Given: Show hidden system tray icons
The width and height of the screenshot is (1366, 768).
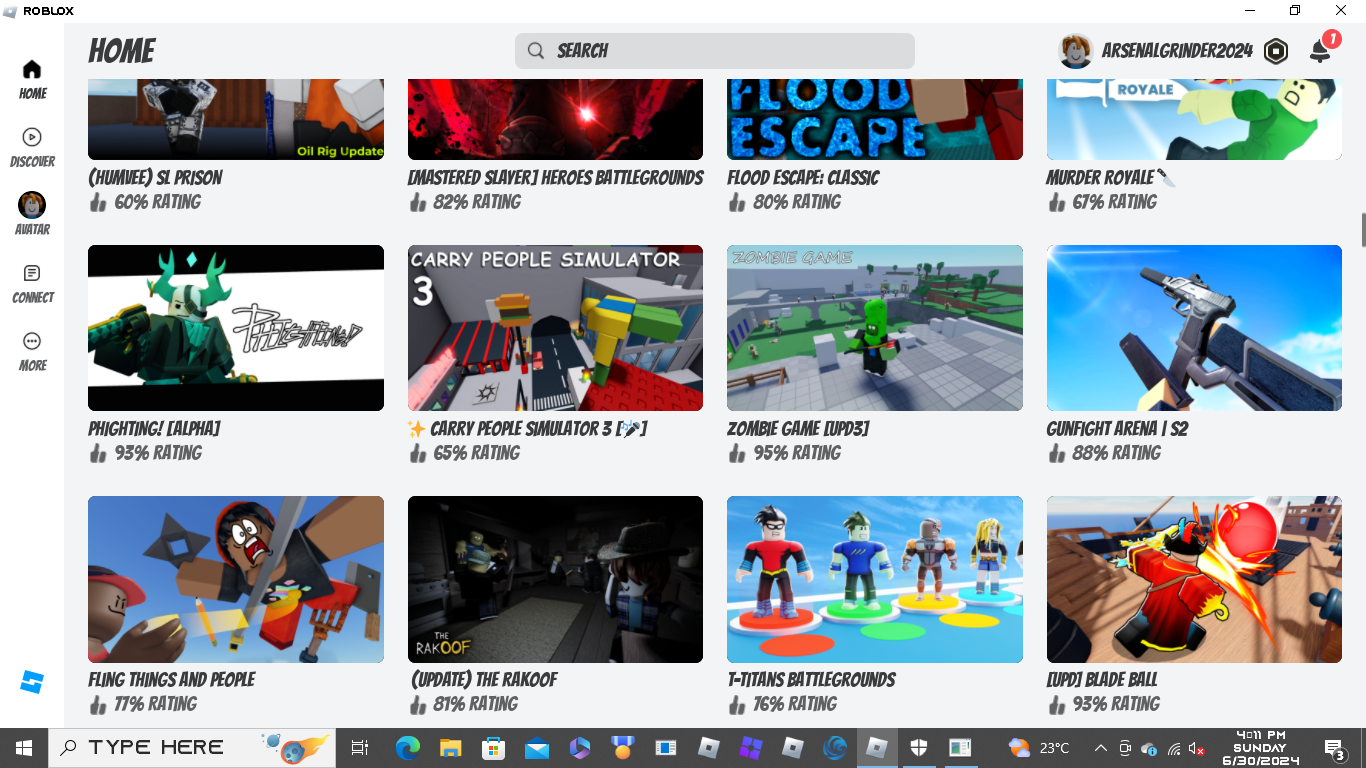Looking at the screenshot, I should pos(1101,748).
